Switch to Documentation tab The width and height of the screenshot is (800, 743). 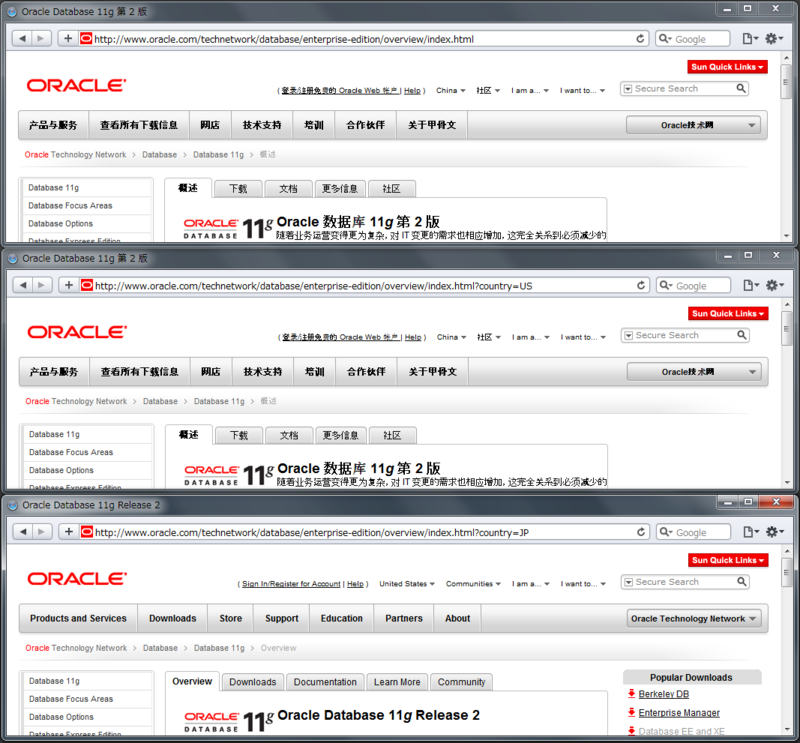(x=325, y=682)
